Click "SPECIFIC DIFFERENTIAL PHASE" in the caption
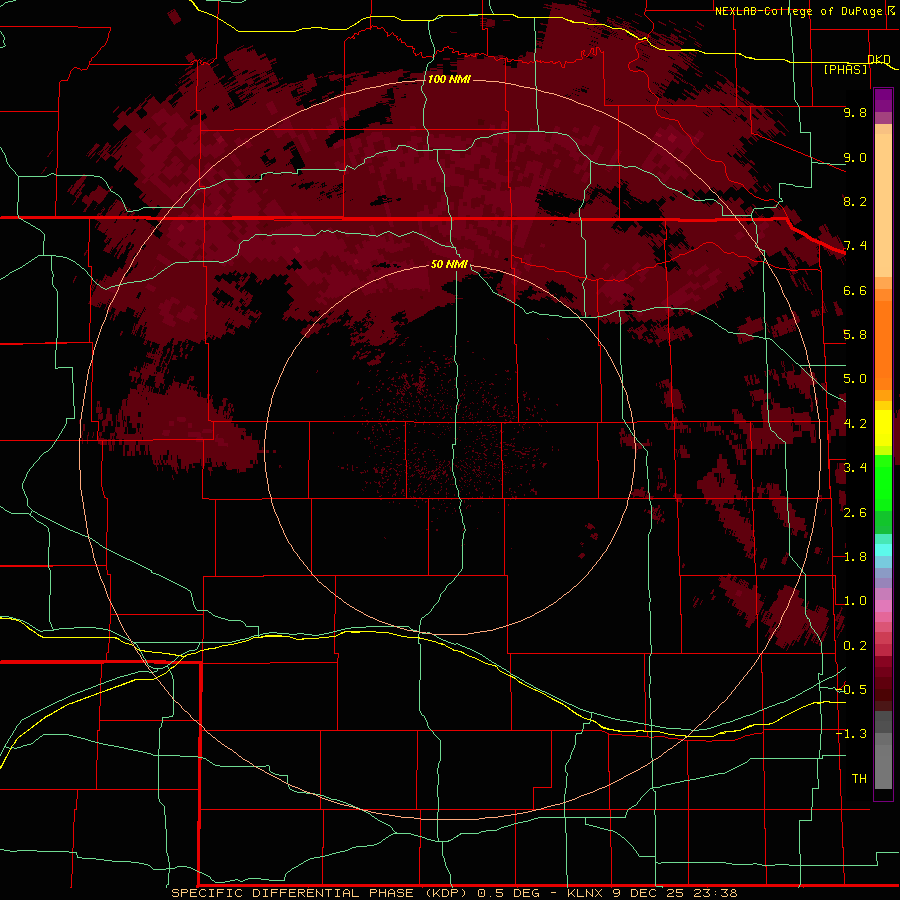 293,893
